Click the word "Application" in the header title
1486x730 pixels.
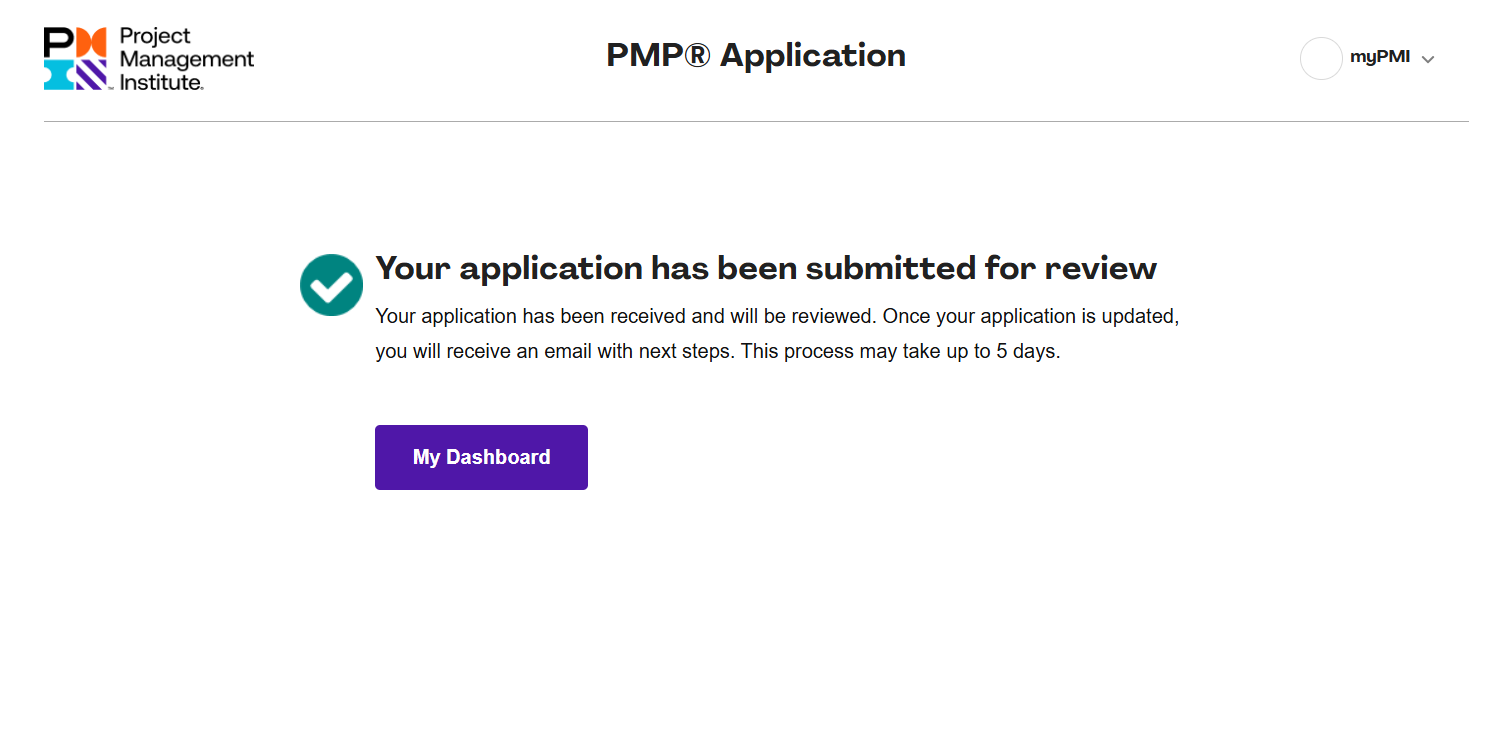point(812,55)
